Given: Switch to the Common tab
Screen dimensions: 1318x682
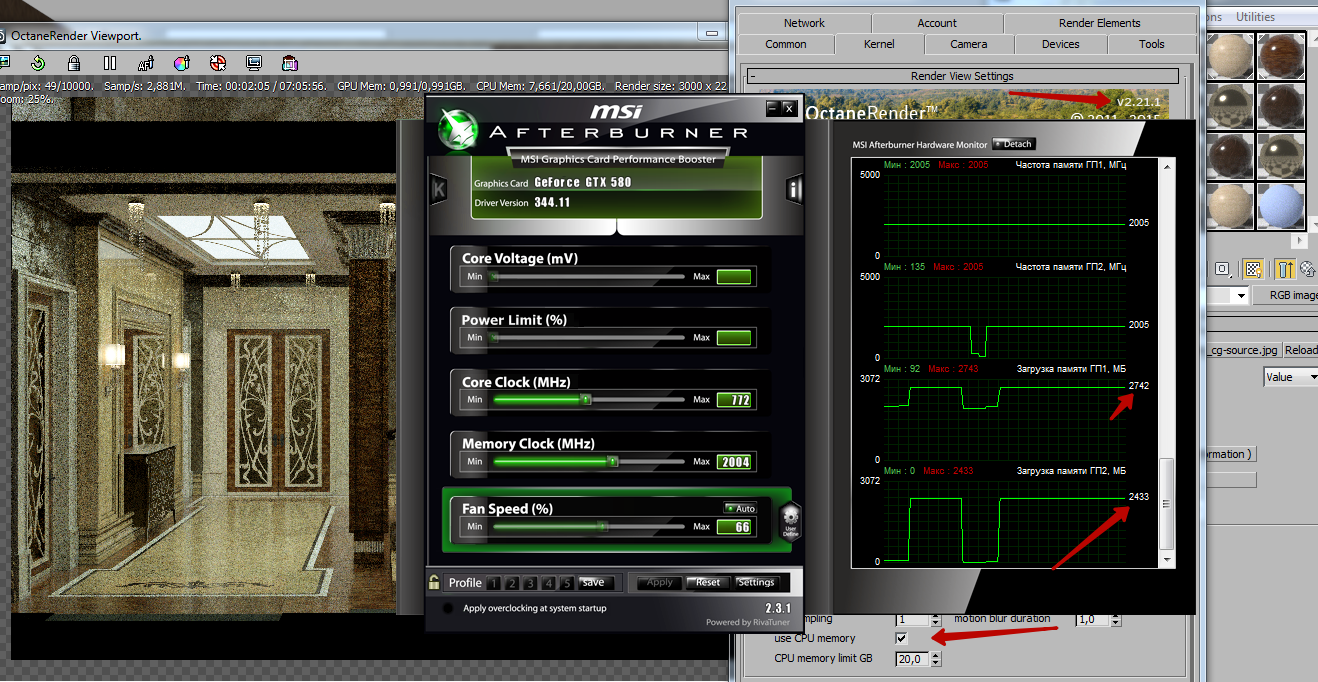Looking at the screenshot, I should click(786, 44).
